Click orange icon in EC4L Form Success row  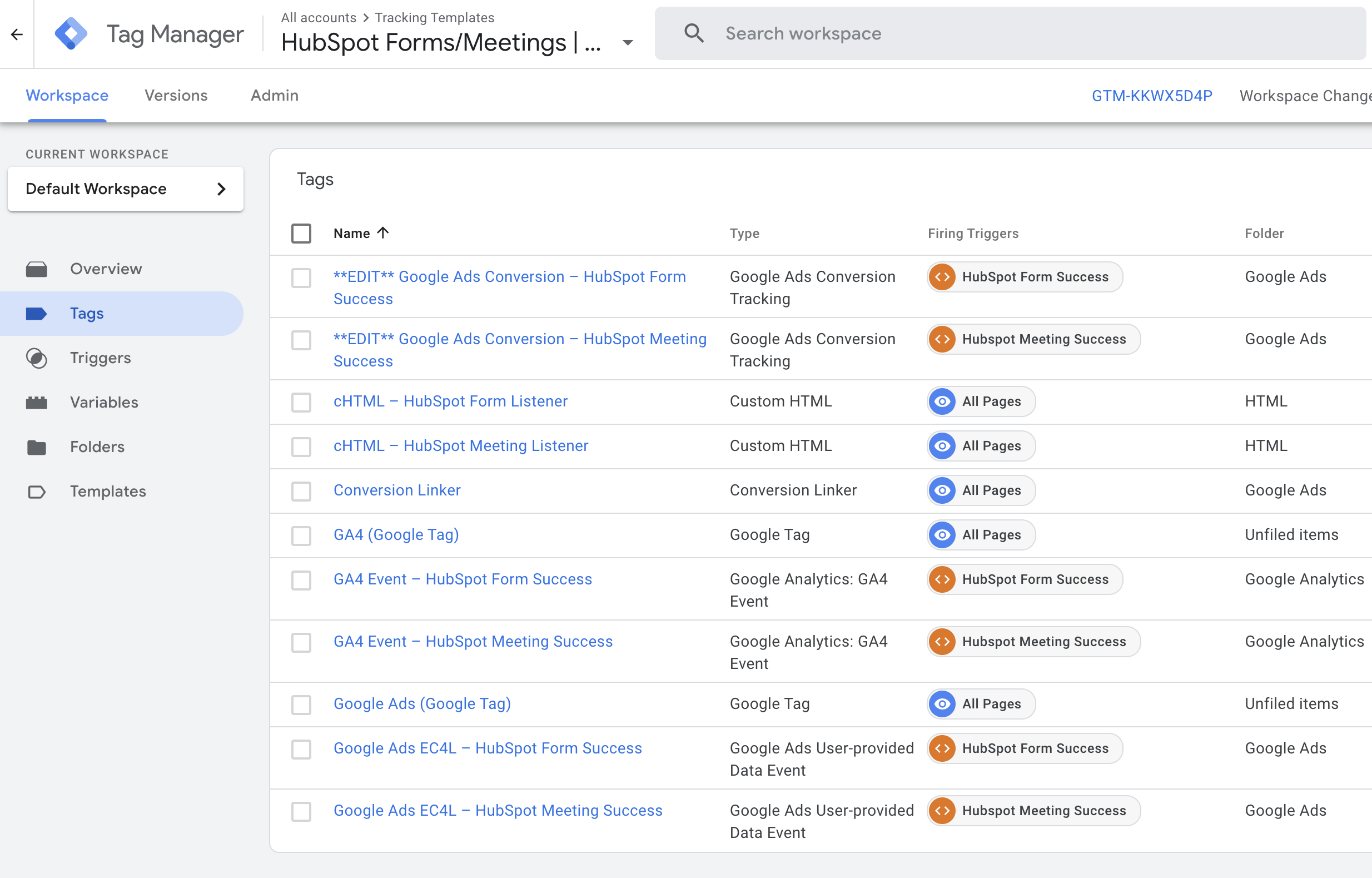pyautogui.click(x=942, y=748)
